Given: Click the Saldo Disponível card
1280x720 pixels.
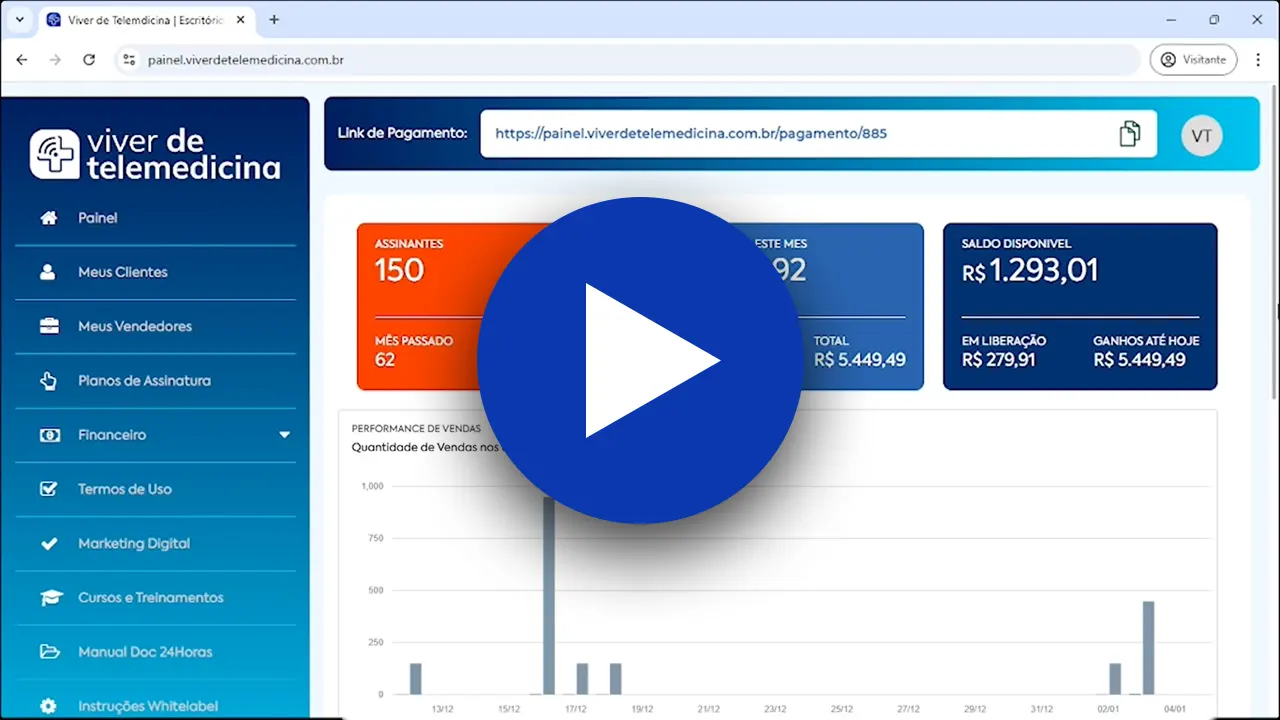Looking at the screenshot, I should 1080,306.
